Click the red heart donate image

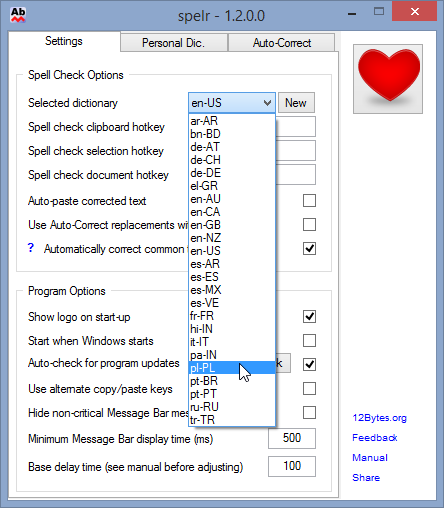(388, 79)
